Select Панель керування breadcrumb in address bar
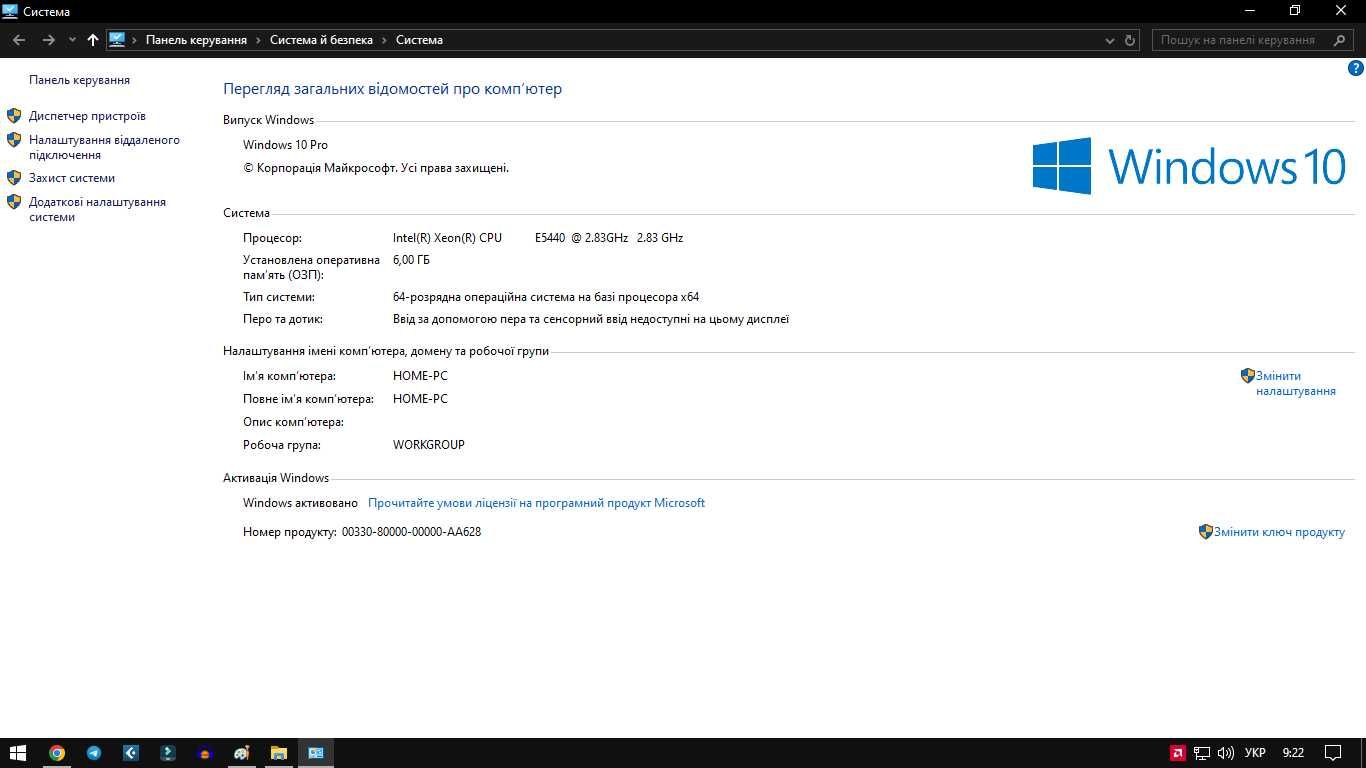This screenshot has width=1366, height=768. click(196, 40)
